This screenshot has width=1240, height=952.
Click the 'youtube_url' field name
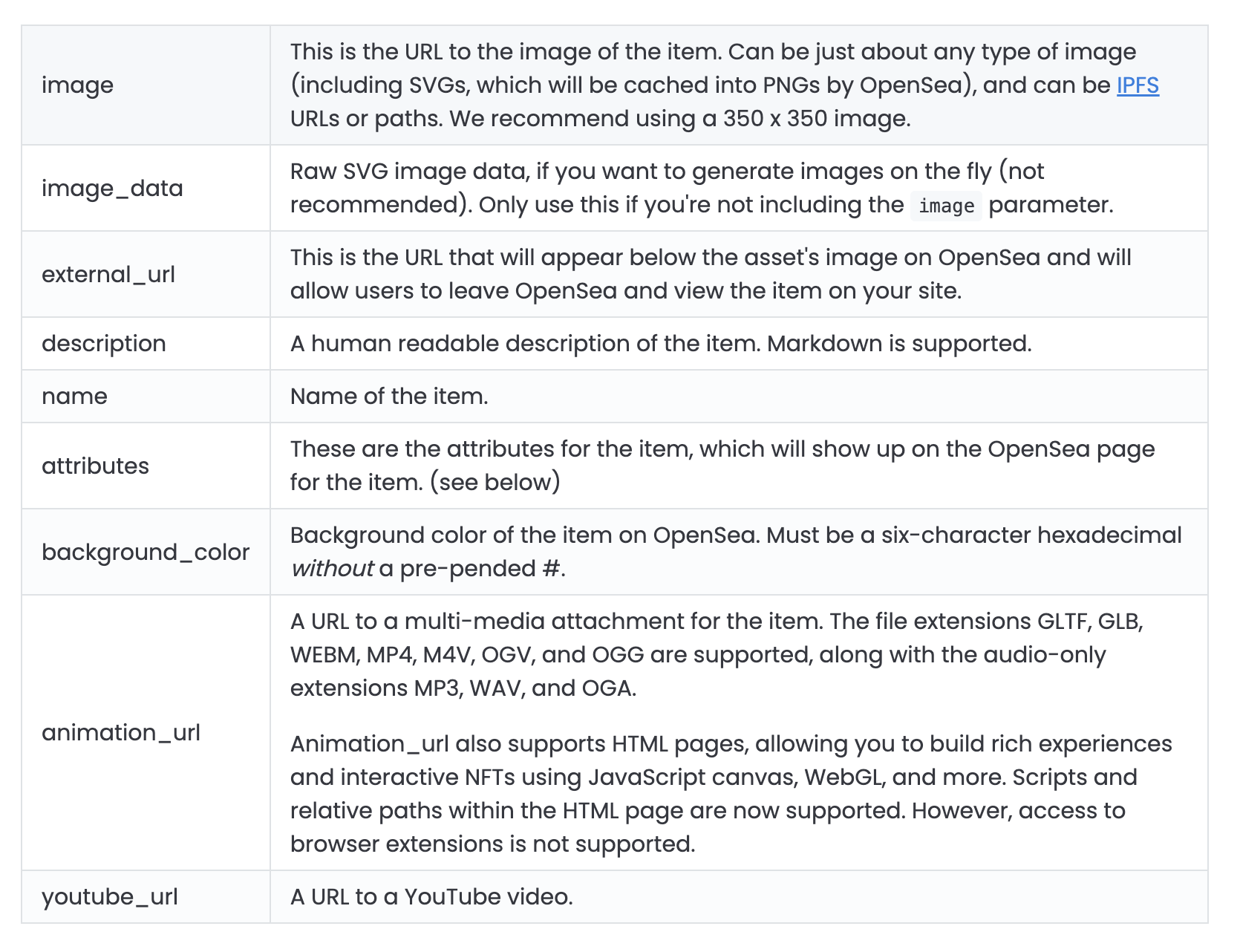tap(110, 896)
